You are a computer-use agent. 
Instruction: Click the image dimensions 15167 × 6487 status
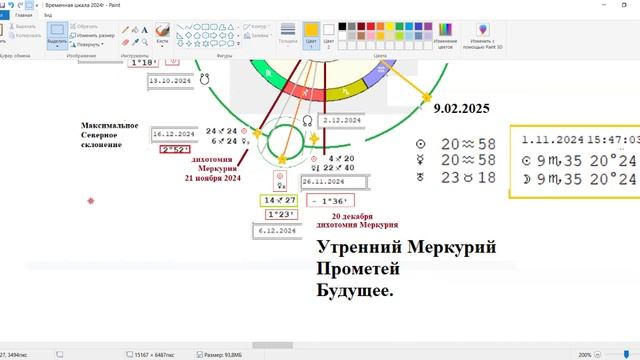point(151,355)
